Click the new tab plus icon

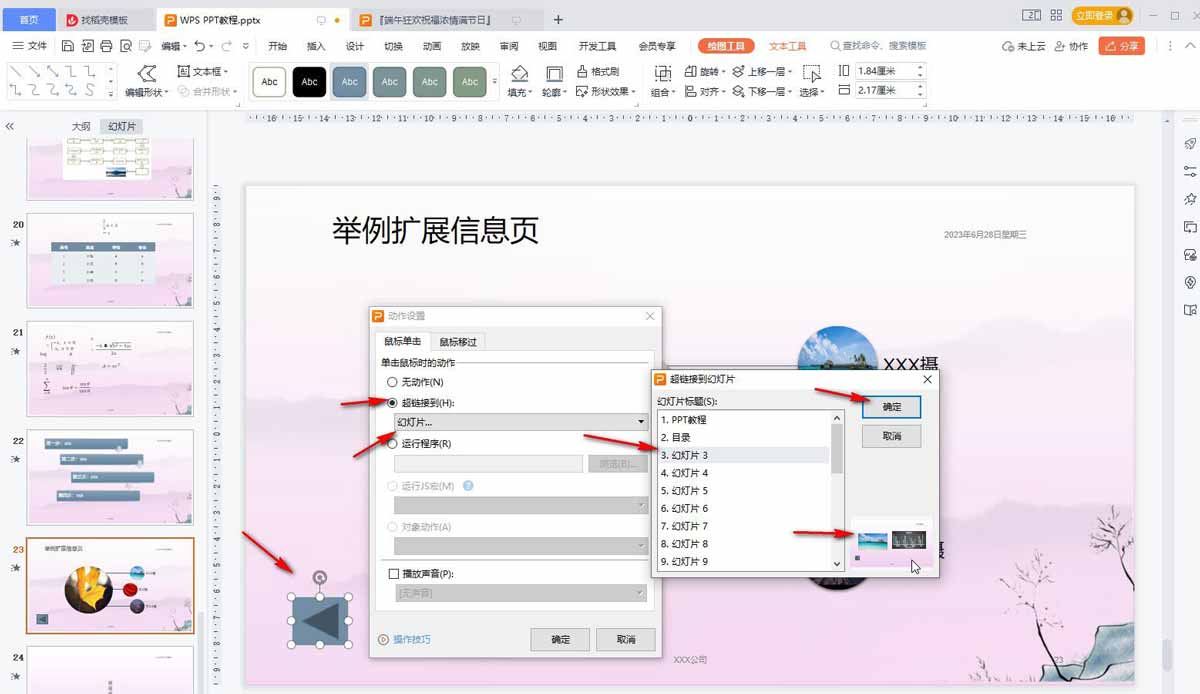[x=558, y=20]
